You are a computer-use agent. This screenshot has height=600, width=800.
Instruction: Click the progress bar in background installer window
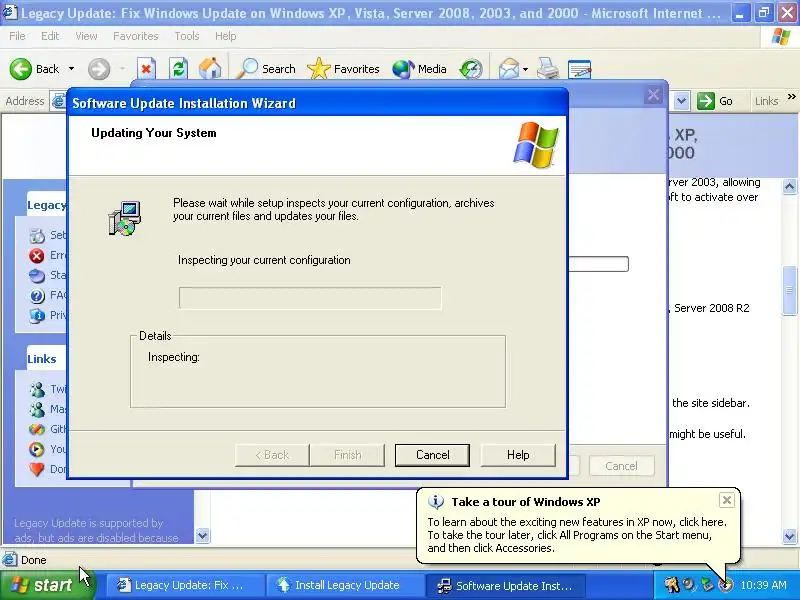click(x=598, y=264)
